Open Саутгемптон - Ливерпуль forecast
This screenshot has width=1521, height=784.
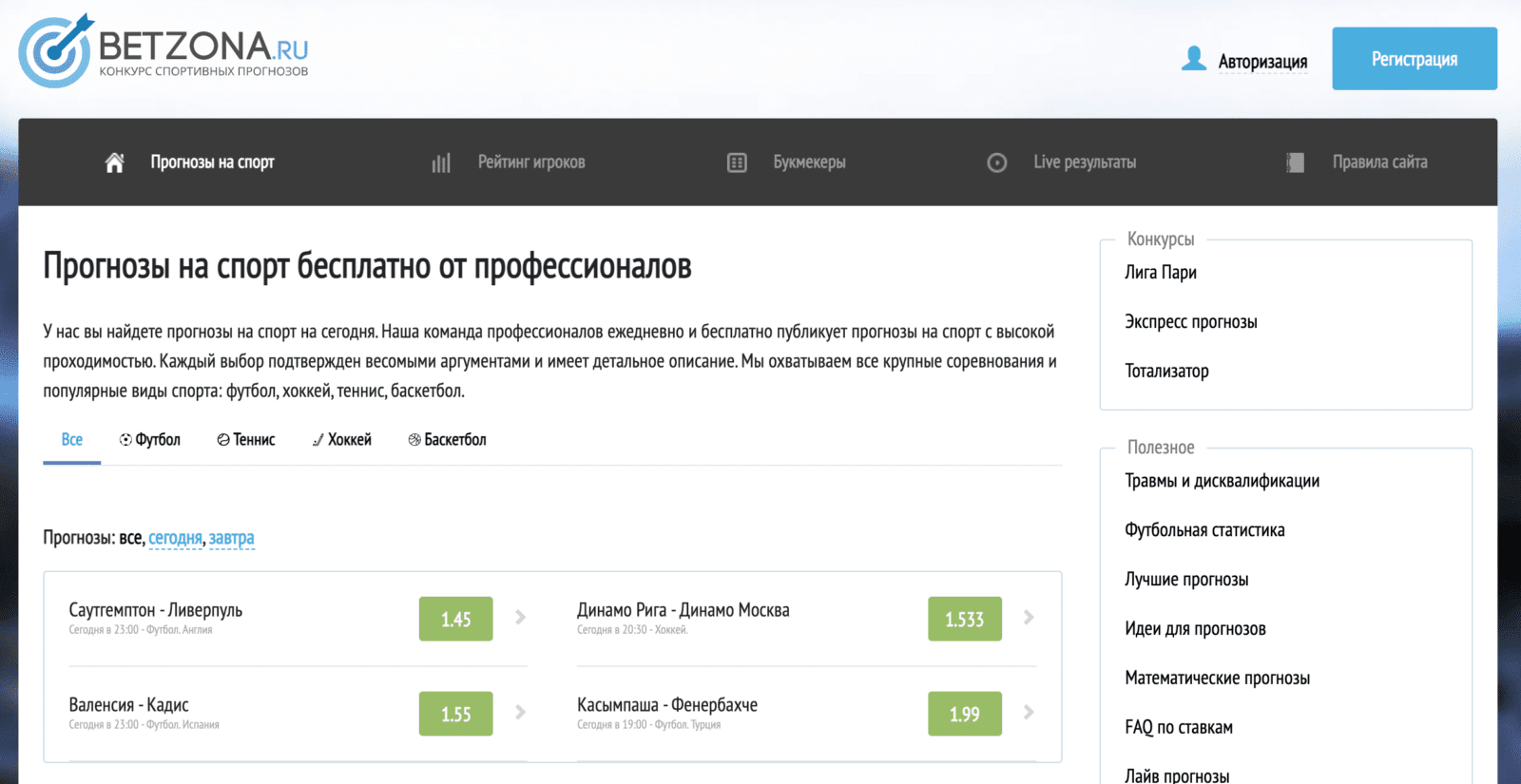[x=155, y=610]
